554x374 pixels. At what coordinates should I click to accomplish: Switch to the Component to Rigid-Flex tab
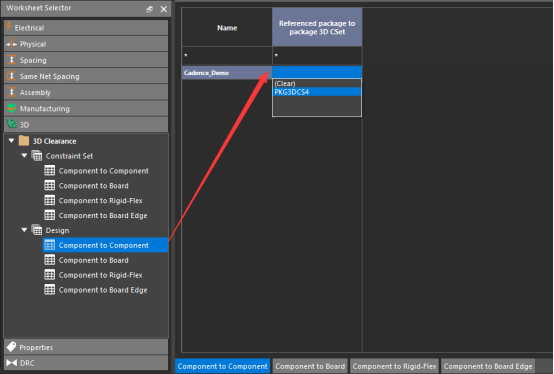click(x=394, y=366)
